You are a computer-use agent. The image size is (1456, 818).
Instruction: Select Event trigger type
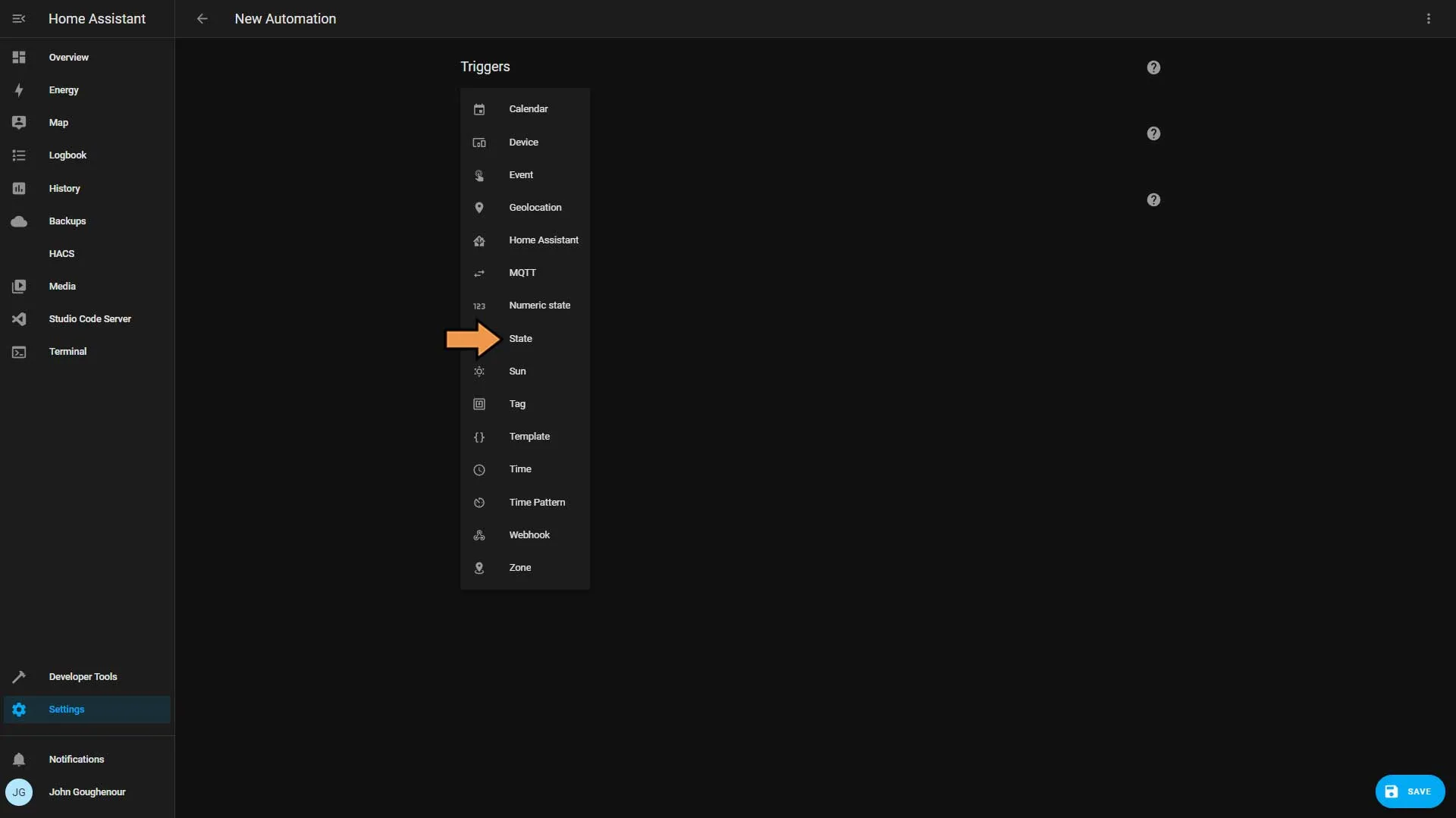(x=525, y=175)
